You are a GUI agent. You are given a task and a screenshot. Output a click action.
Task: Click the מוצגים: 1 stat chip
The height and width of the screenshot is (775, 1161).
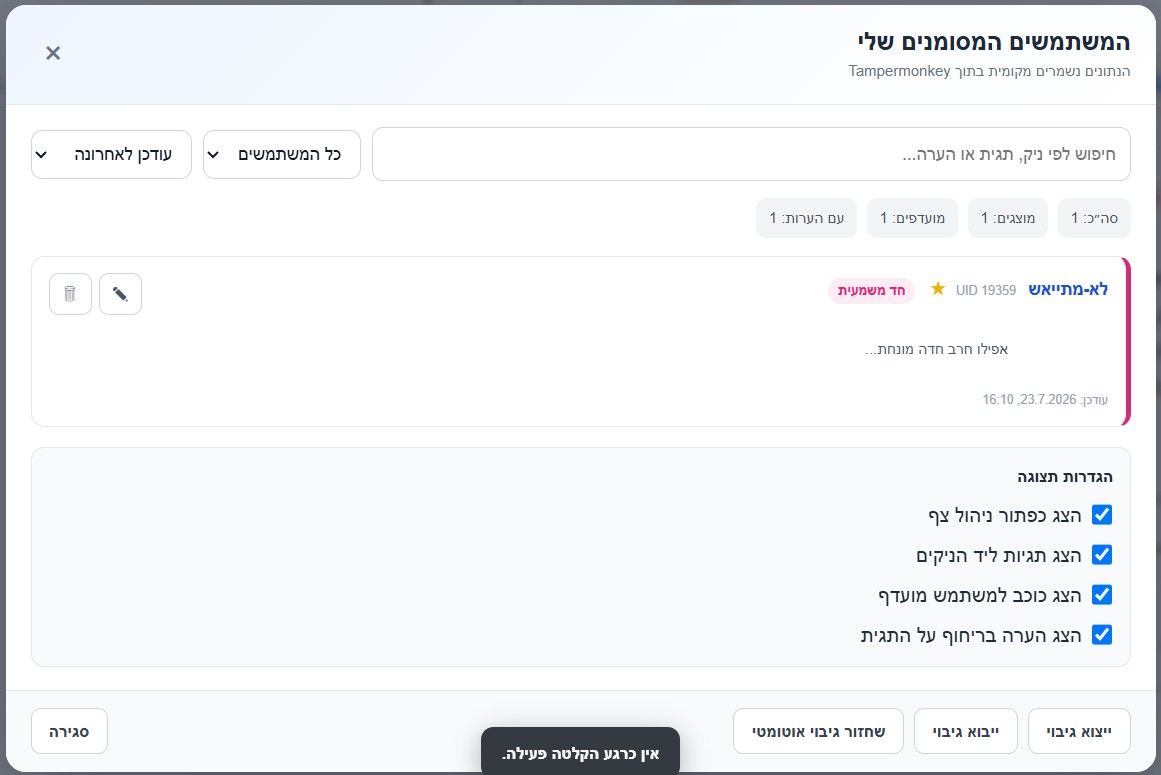pos(1008,218)
